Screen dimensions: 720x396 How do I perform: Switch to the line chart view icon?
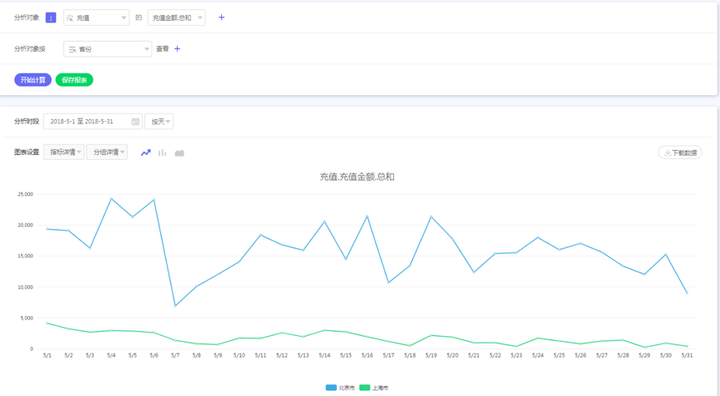[146, 153]
